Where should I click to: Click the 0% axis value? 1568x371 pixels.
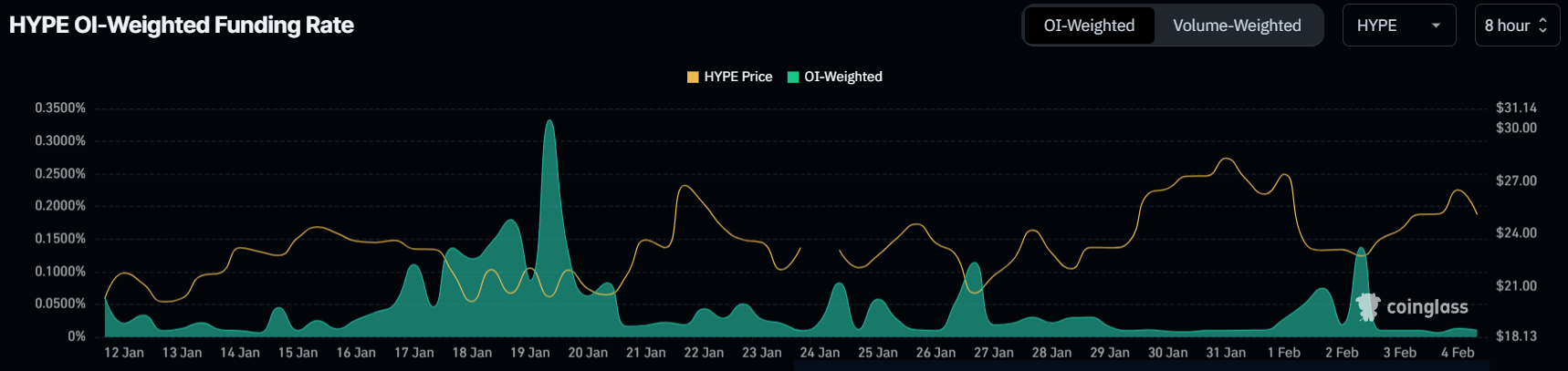[77, 336]
